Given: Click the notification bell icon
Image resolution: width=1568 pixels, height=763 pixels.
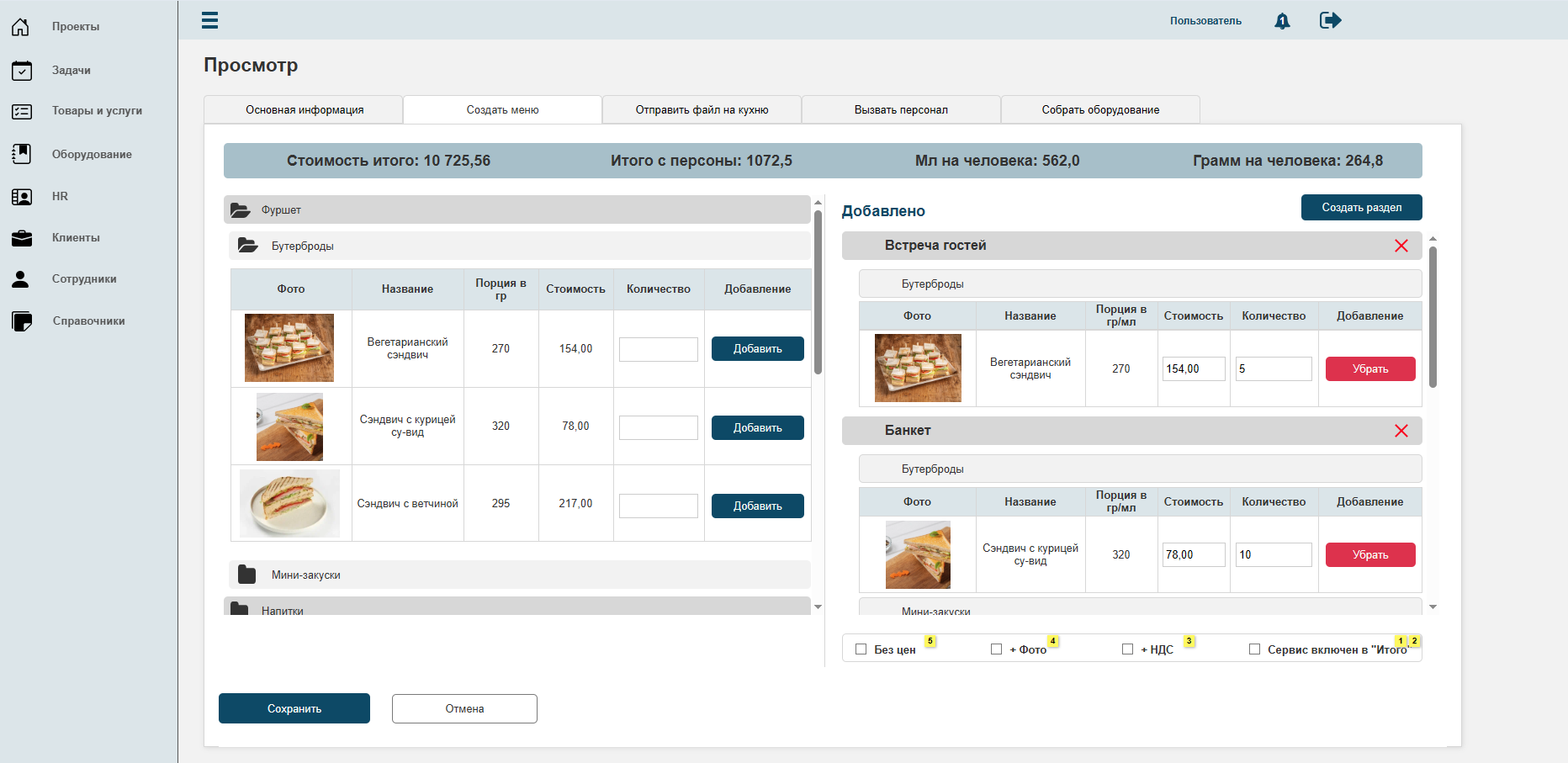Looking at the screenshot, I should [1282, 21].
